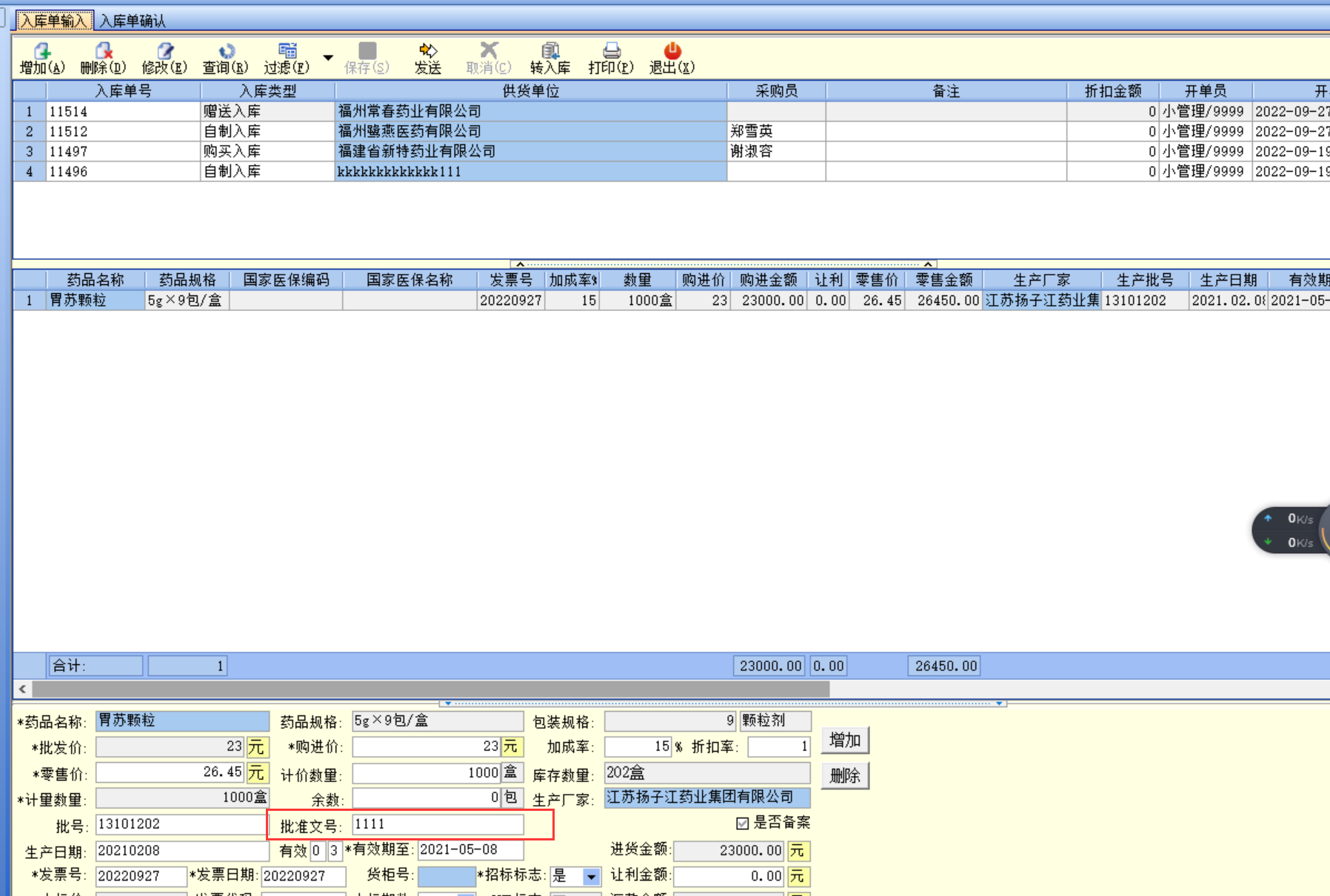This screenshot has width=1330, height=896.
Task: Click the 批号 input field
Action: (181, 824)
